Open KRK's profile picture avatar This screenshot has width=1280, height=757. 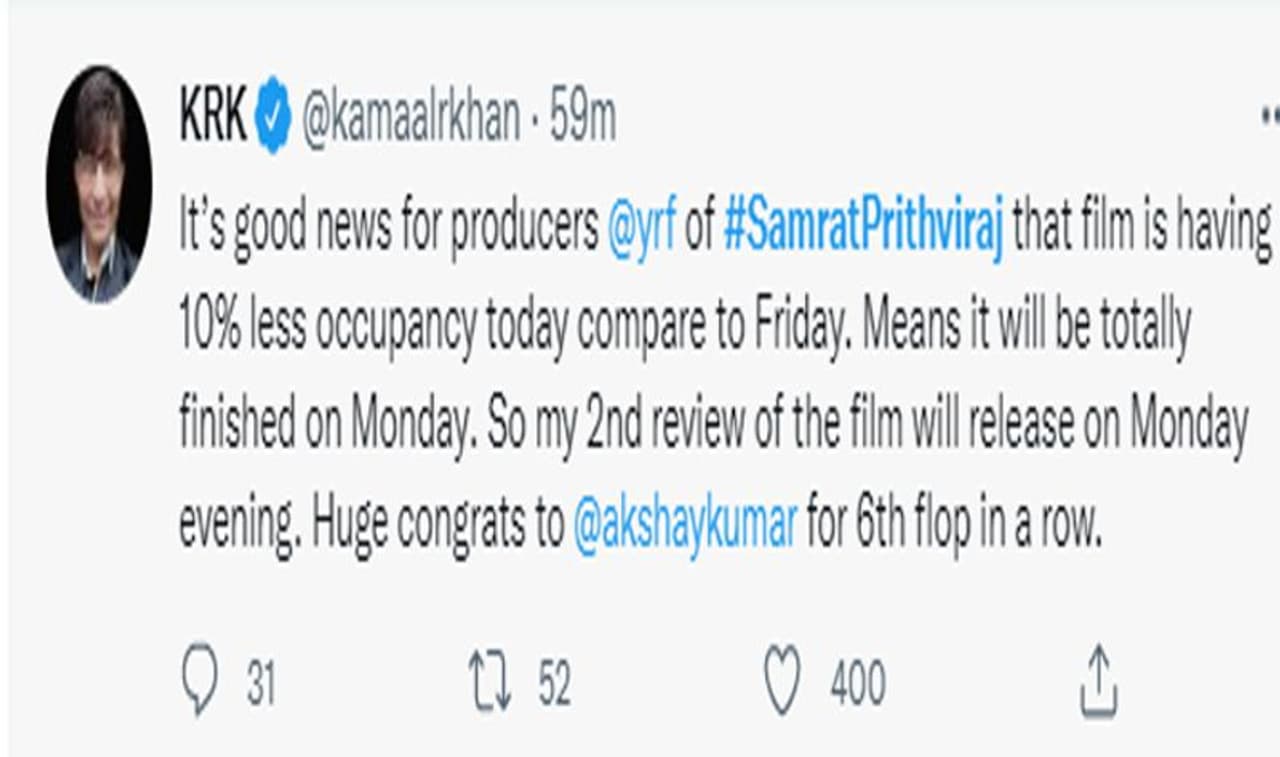coord(99,184)
